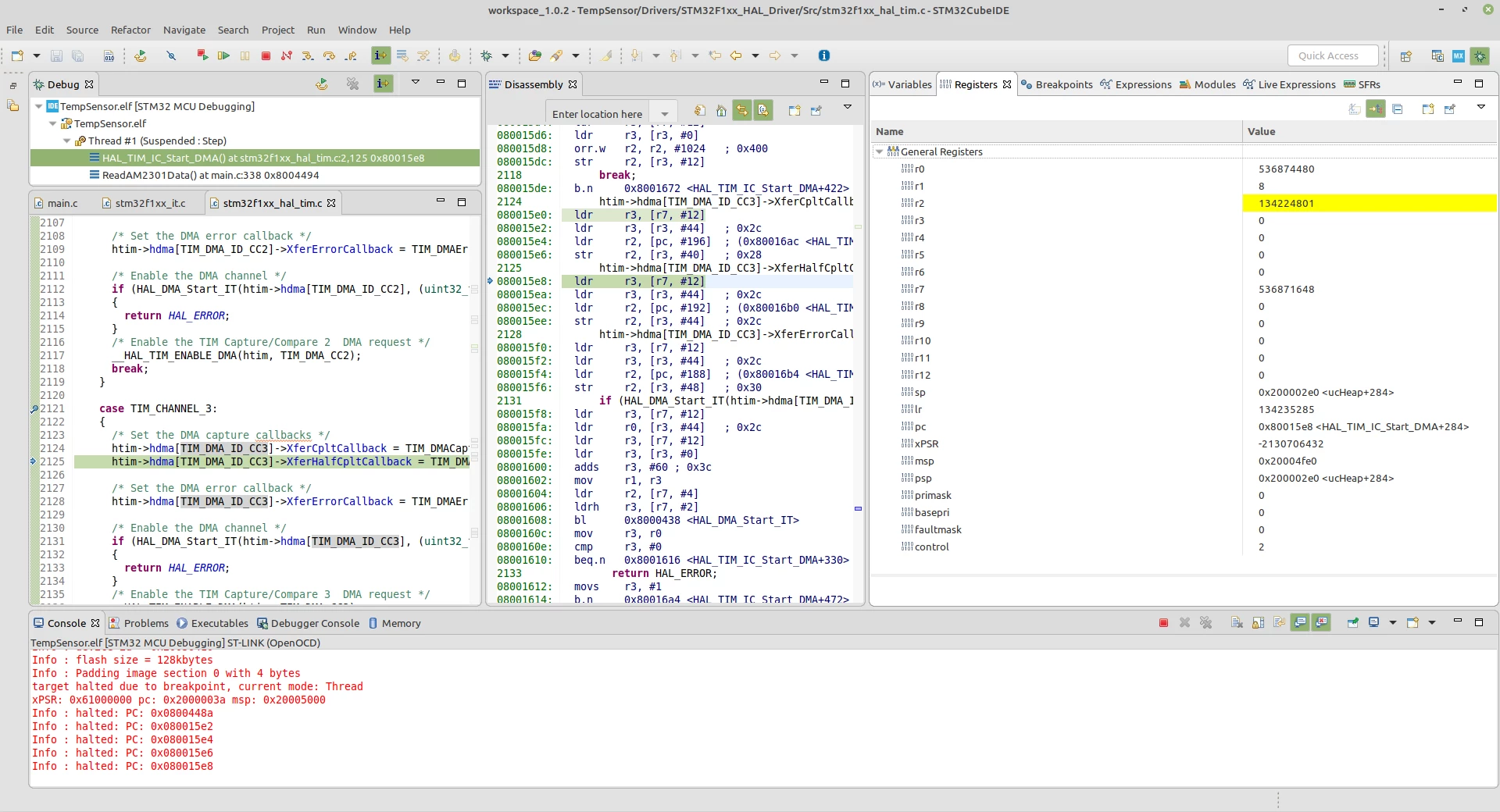Open Disassembly location history dropdown

[x=665, y=114]
